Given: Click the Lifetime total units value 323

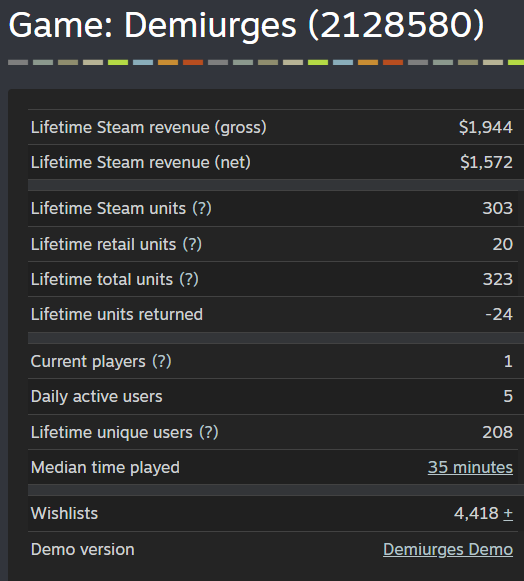Looking at the screenshot, I should point(498,279).
